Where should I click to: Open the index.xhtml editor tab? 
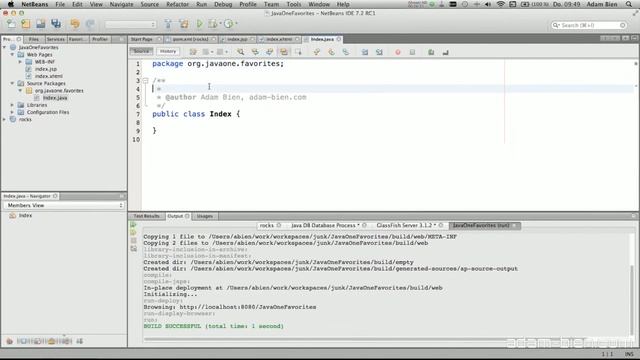[280, 39]
